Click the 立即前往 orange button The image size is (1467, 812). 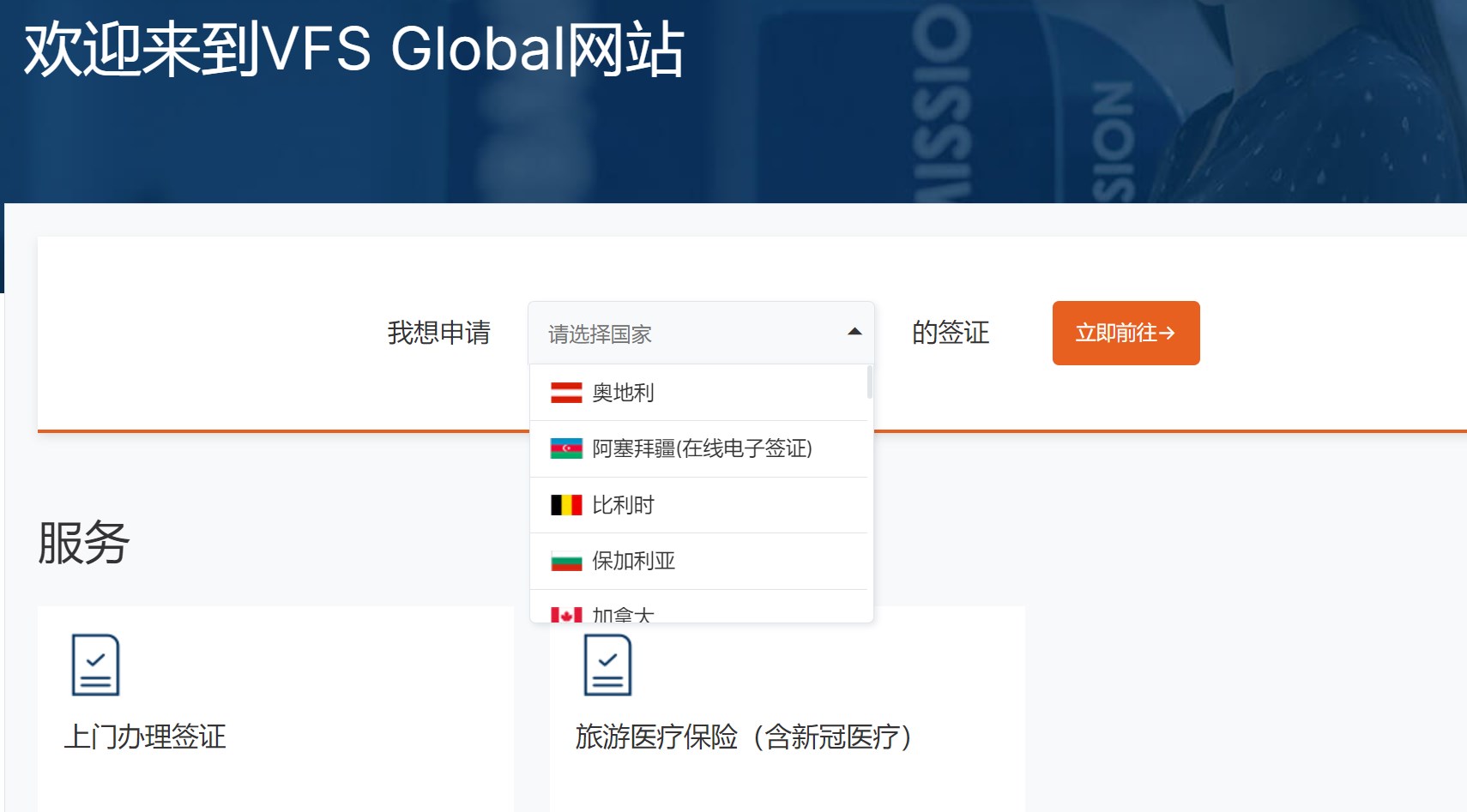(1126, 333)
